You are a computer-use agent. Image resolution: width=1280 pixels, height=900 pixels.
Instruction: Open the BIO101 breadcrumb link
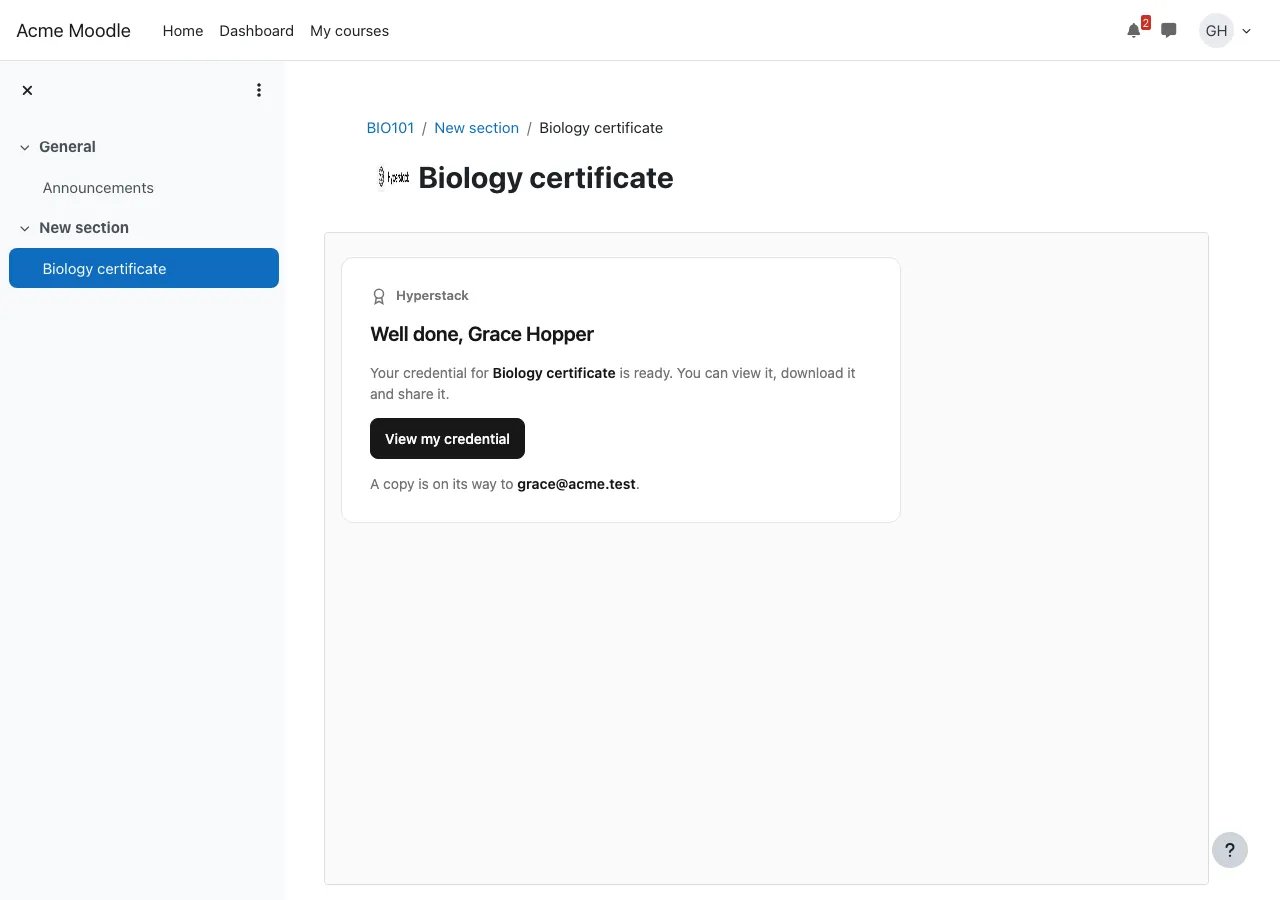click(390, 128)
